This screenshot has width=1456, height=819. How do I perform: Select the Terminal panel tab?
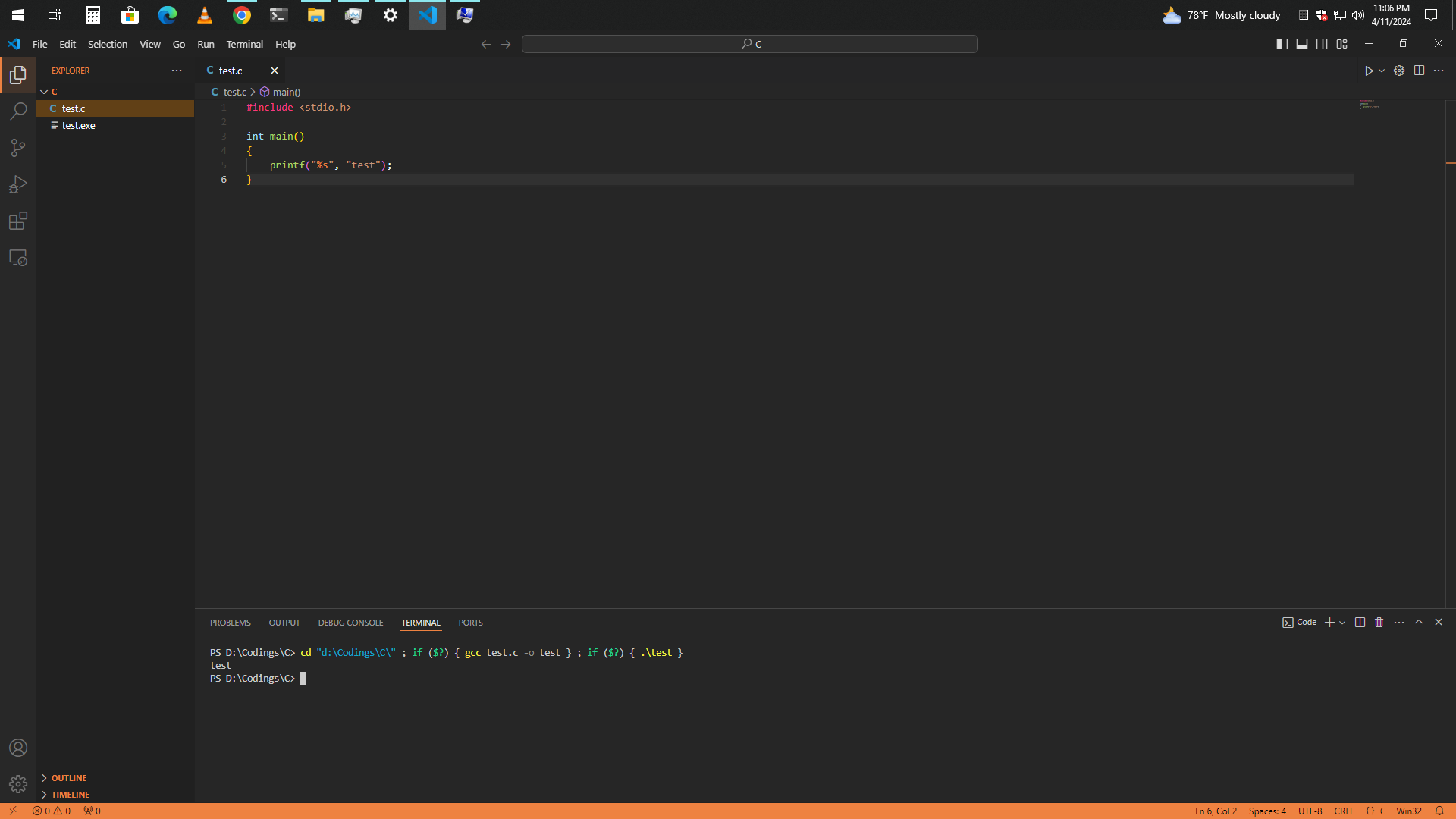click(421, 623)
